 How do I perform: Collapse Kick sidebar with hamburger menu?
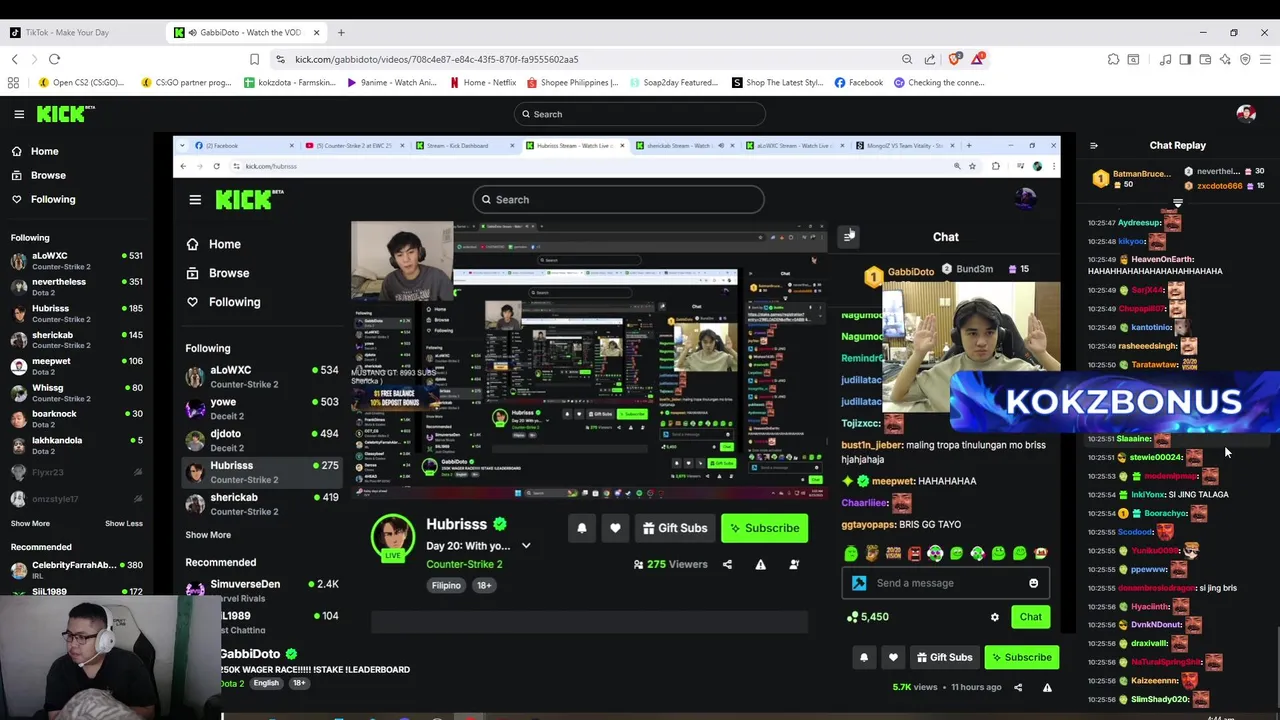click(19, 114)
